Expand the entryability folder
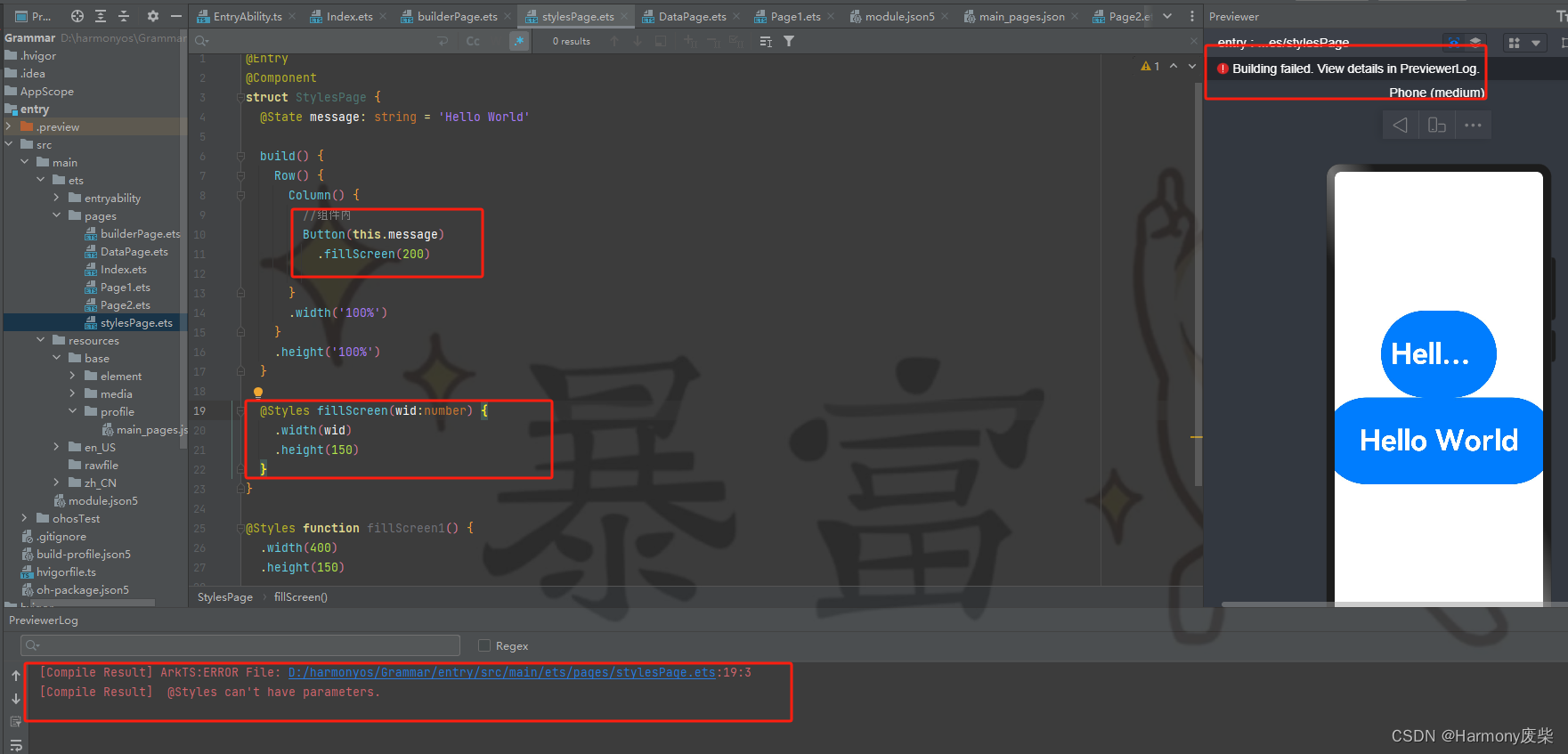 tap(57, 198)
